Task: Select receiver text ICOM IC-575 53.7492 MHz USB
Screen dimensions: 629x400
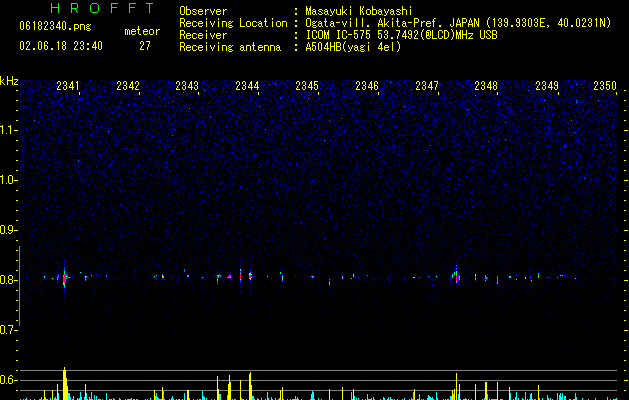Action: tap(401, 35)
